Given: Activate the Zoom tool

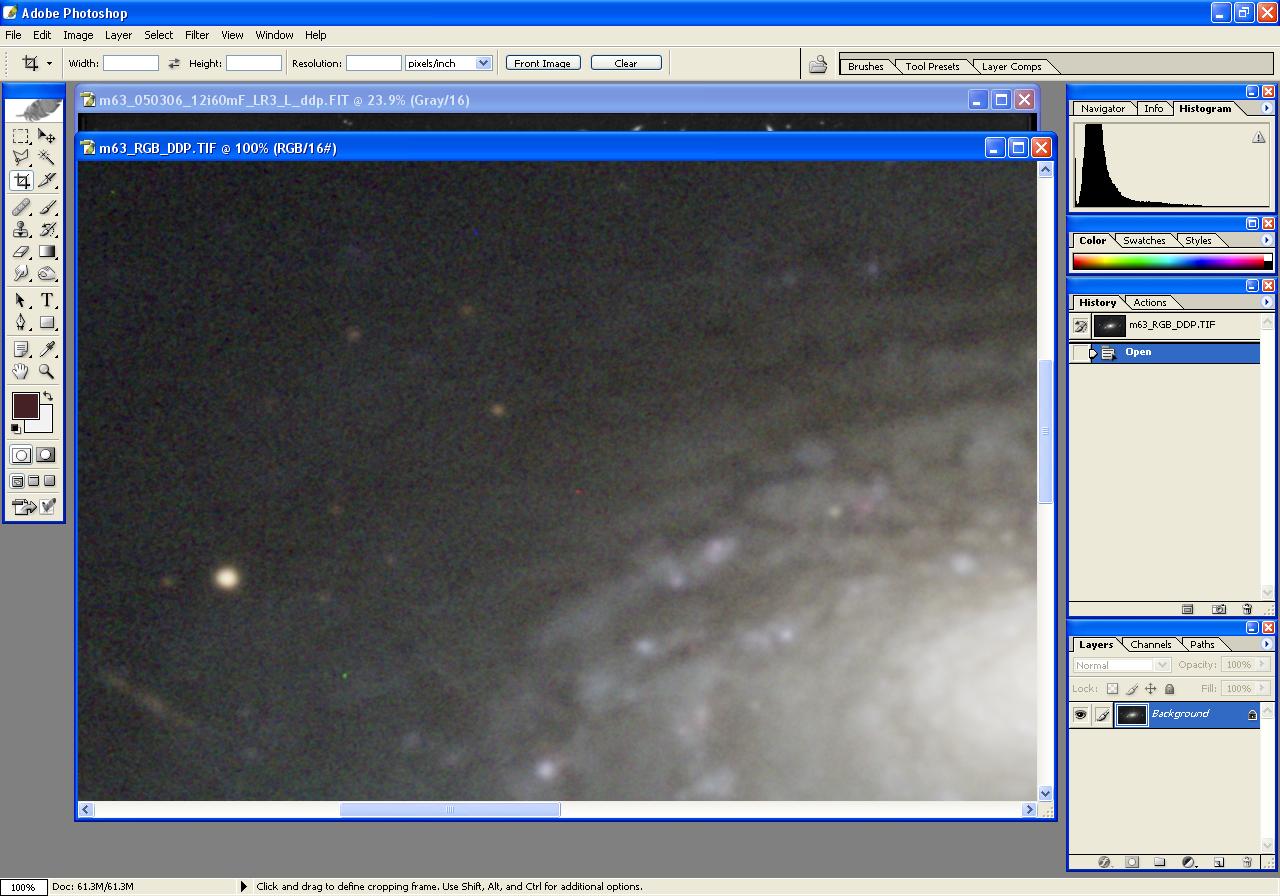Looking at the screenshot, I should (x=47, y=371).
